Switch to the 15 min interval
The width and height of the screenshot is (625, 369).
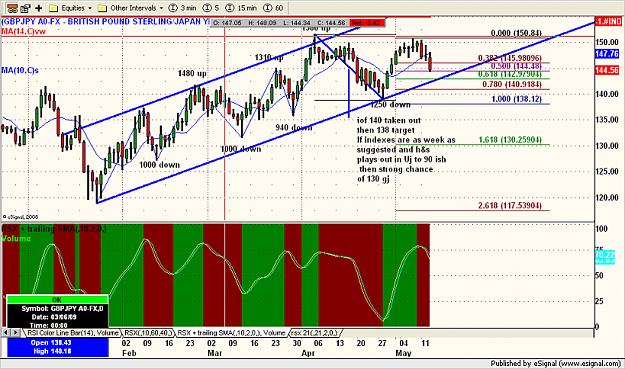click(241, 8)
